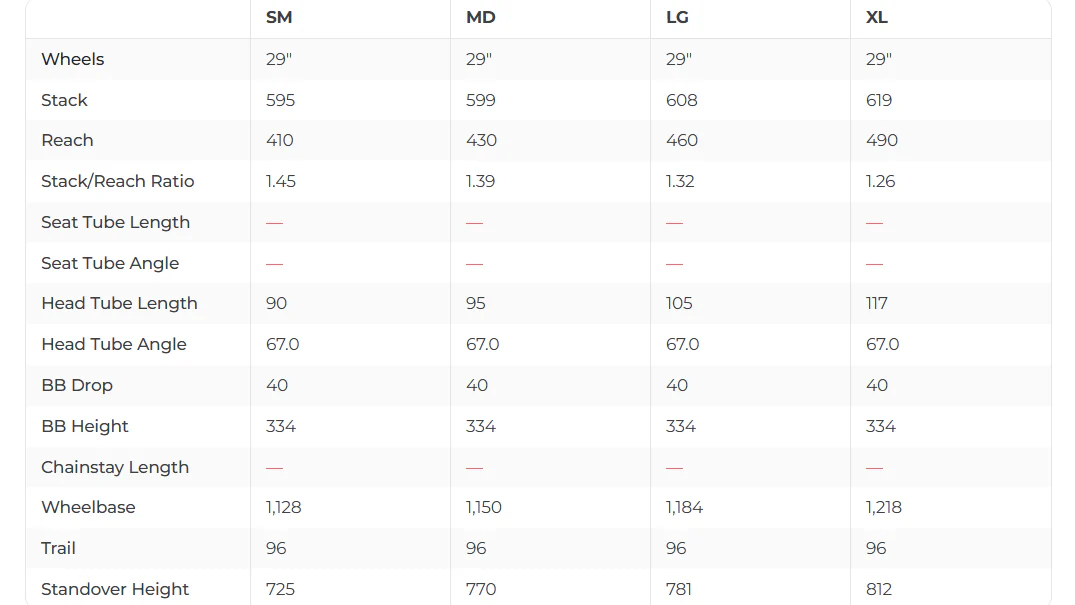Select the Stack row label
Screen dimensions: 1075x605
[64, 100]
